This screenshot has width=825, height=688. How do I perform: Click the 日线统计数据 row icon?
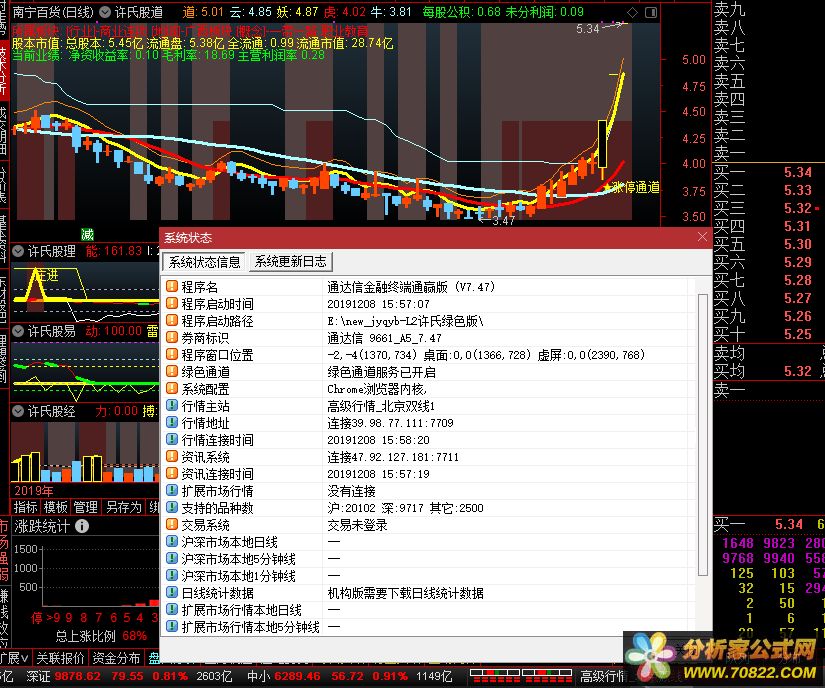coord(172,592)
